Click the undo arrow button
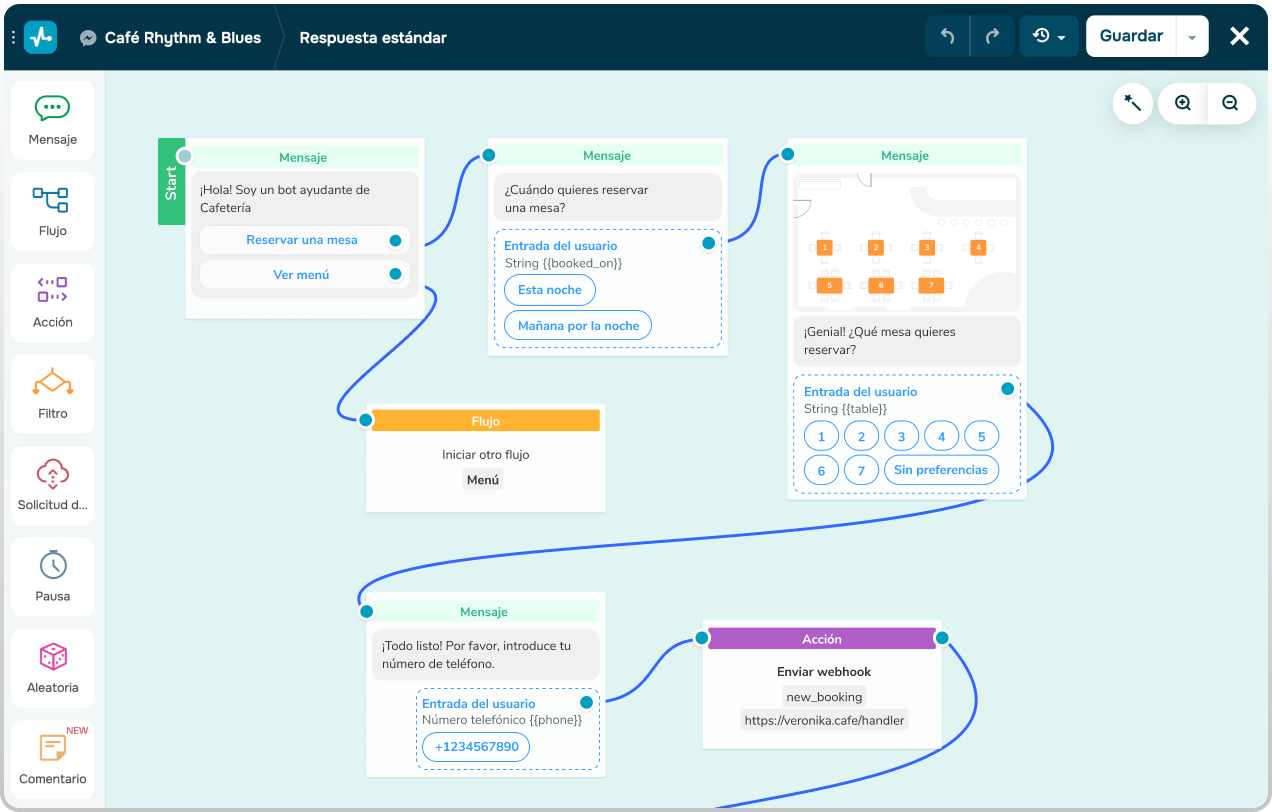The image size is (1272, 812). pyautogui.click(x=947, y=36)
